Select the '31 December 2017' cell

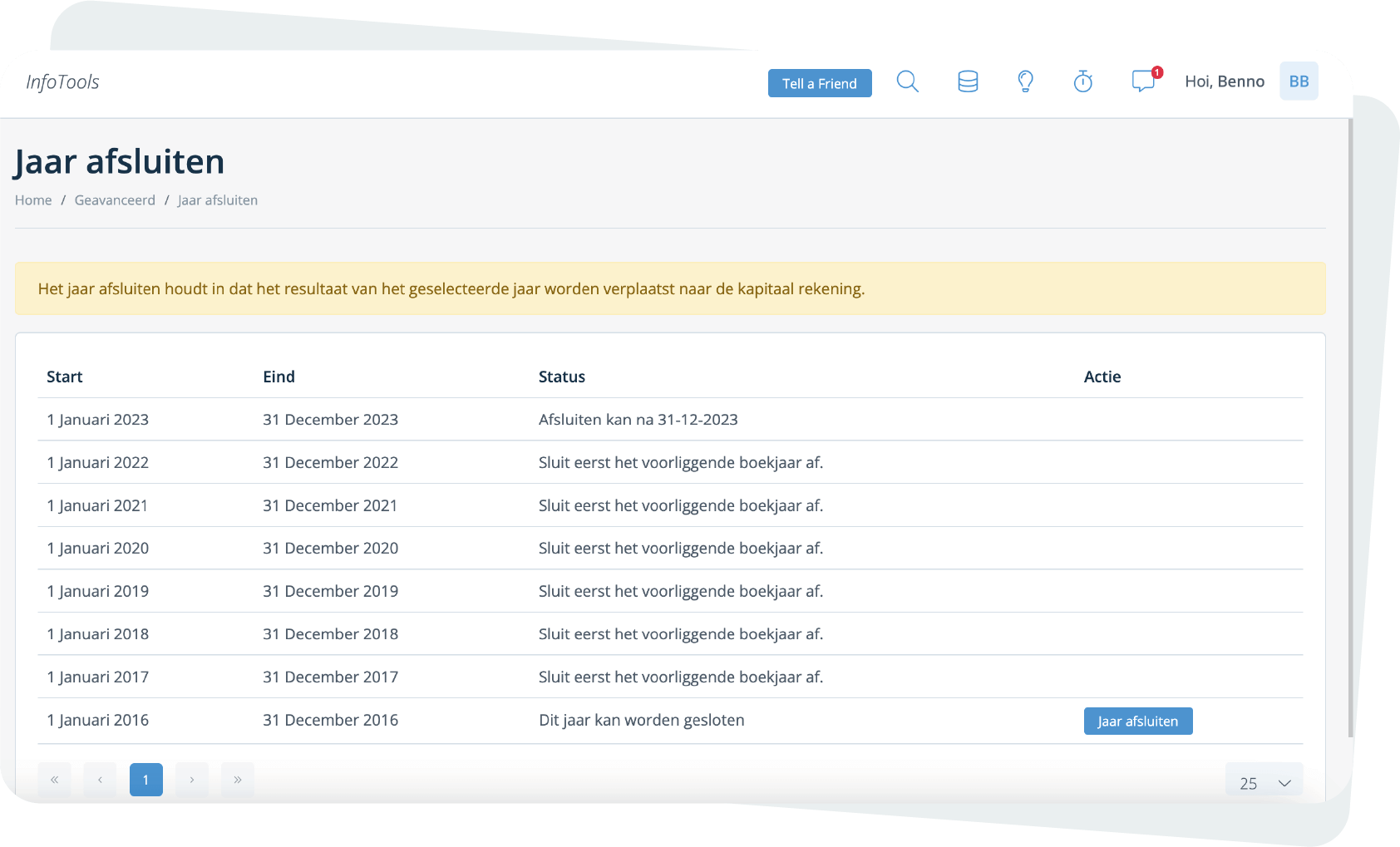[x=331, y=677]
